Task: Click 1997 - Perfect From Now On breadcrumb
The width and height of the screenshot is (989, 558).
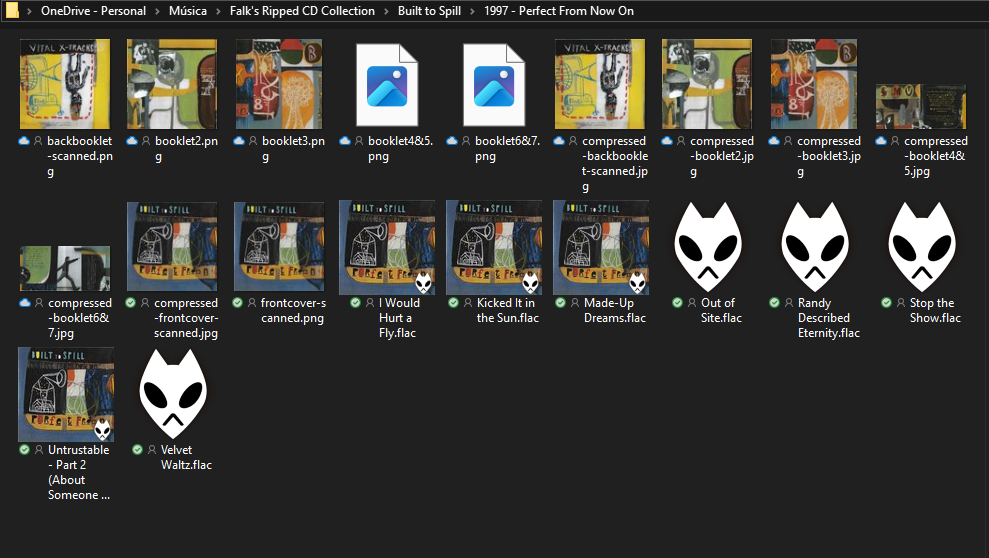Action: coord(559,11)
